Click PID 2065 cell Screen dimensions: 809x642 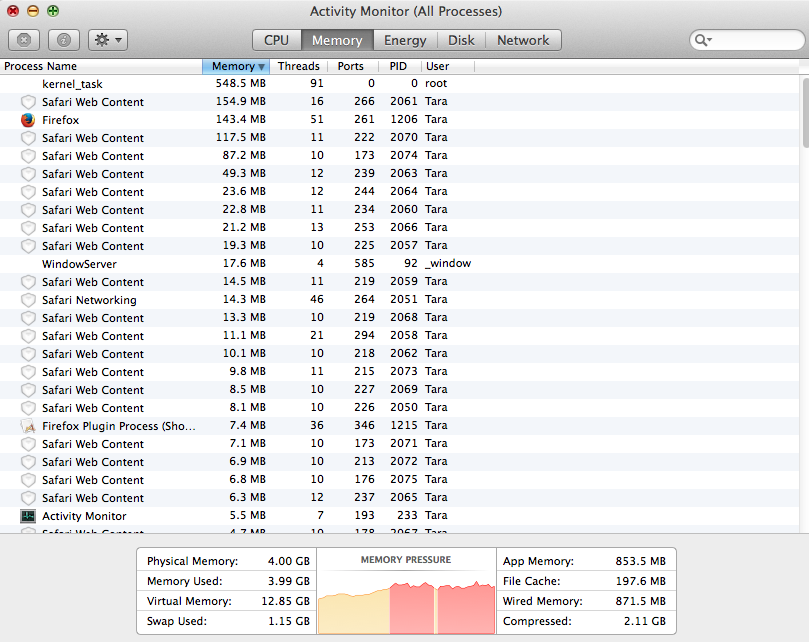click(403, 497)
